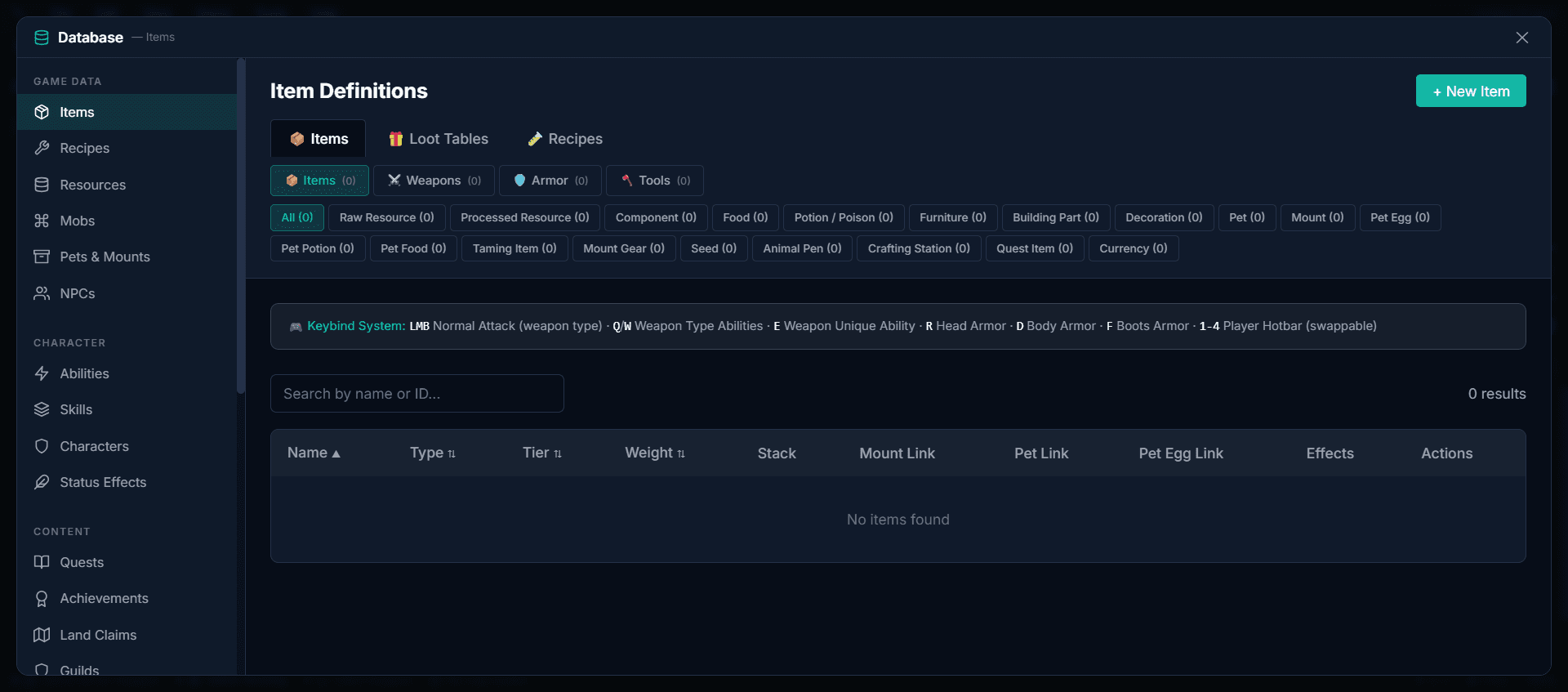
Task: Filter by Furniture (0)
Action: (x=953, y=217)
